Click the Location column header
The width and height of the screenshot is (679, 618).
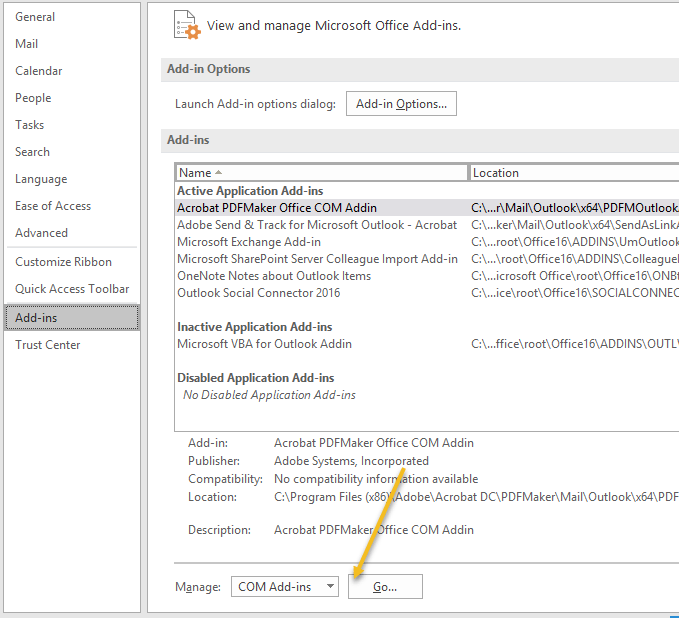574,173
